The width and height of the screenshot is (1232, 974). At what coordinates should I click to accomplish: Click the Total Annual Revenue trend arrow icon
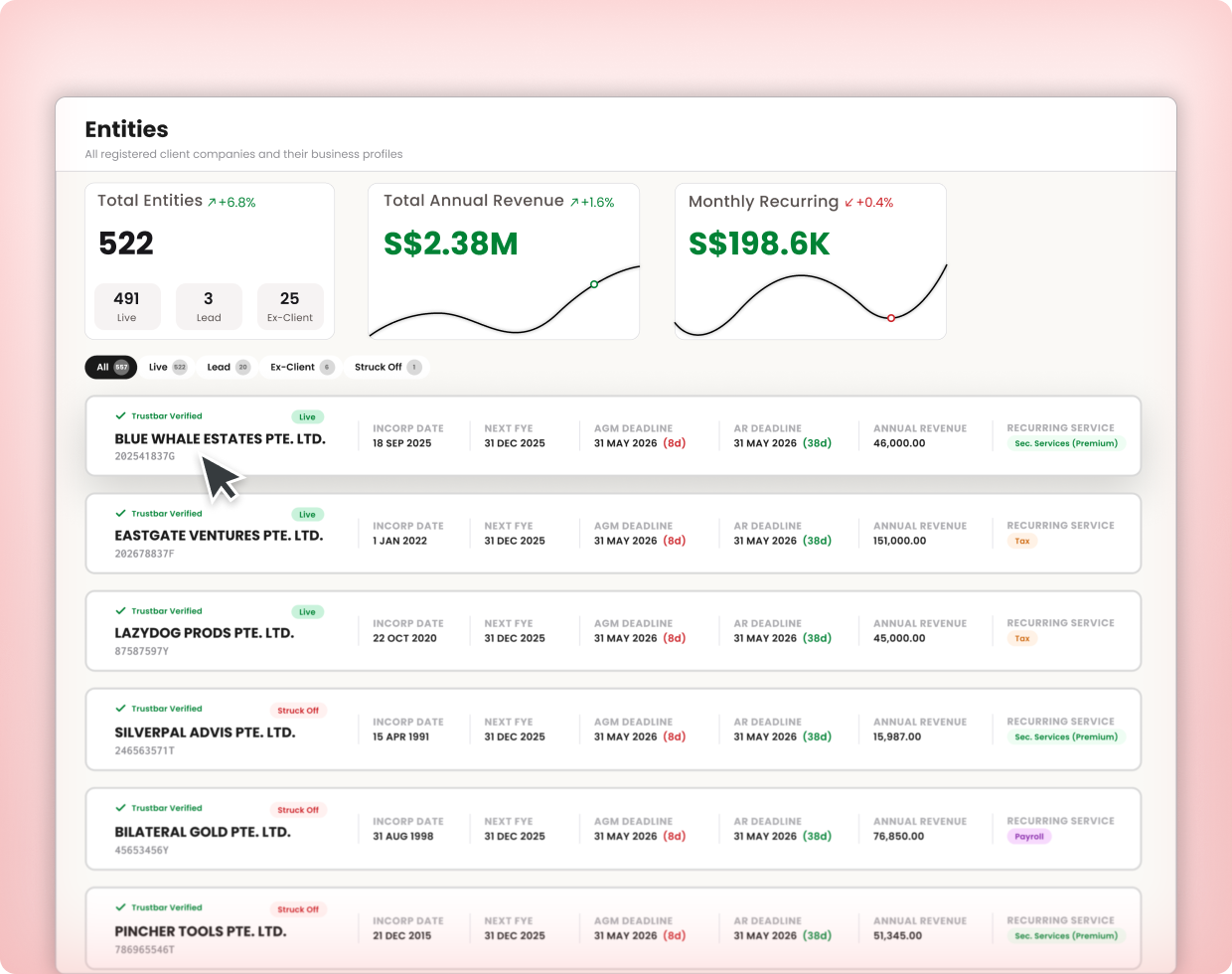point(574,202)
